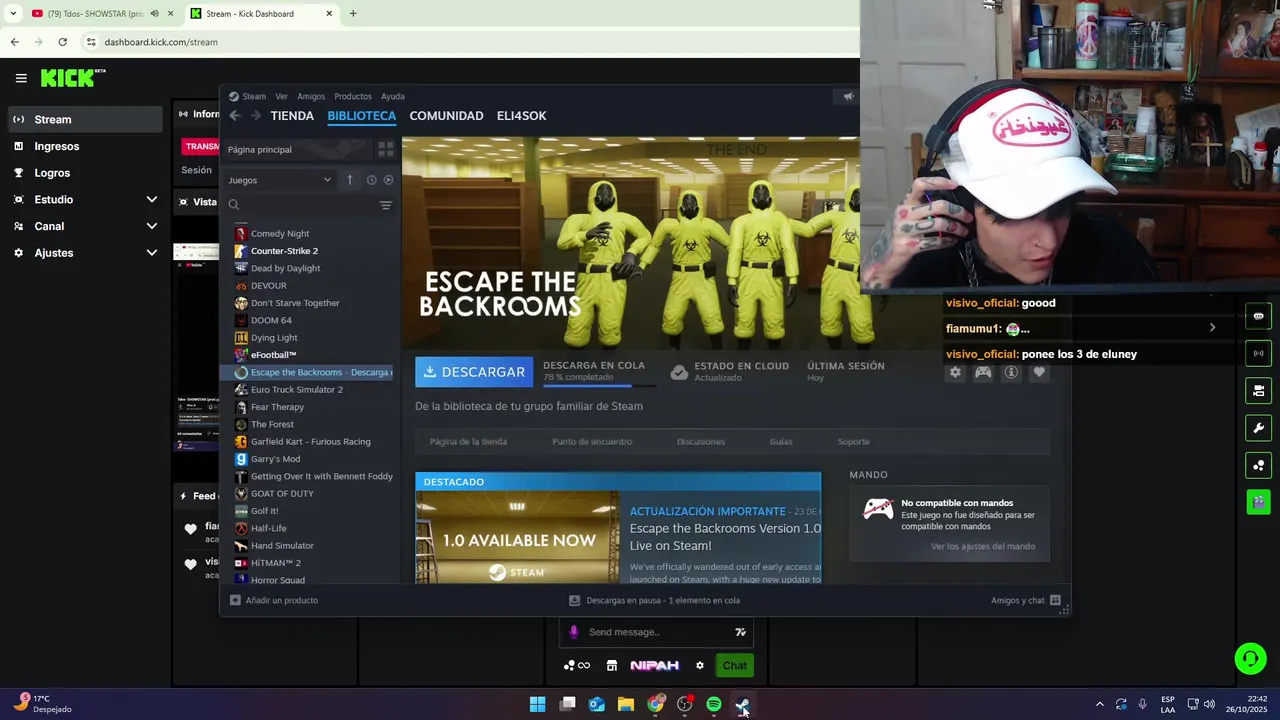Viewport: 1280px width, 720px height.
Task: Open the Kick hamburger menu
Action: tap(21, 78)
